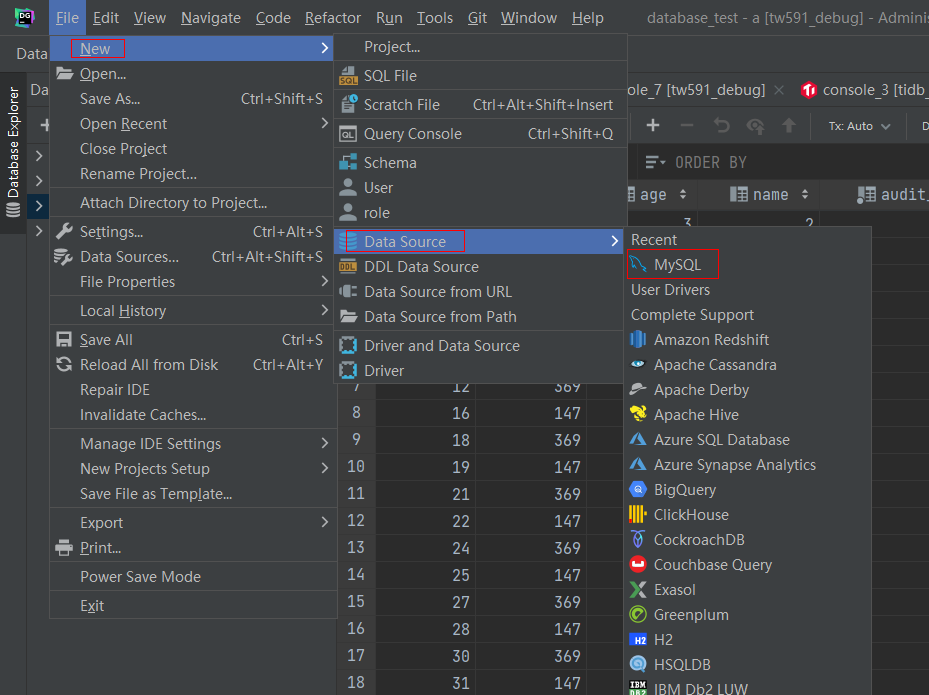Click the DataGrip application logo icon
Viewport: 929px width, 695px height.
coord(24,17)
